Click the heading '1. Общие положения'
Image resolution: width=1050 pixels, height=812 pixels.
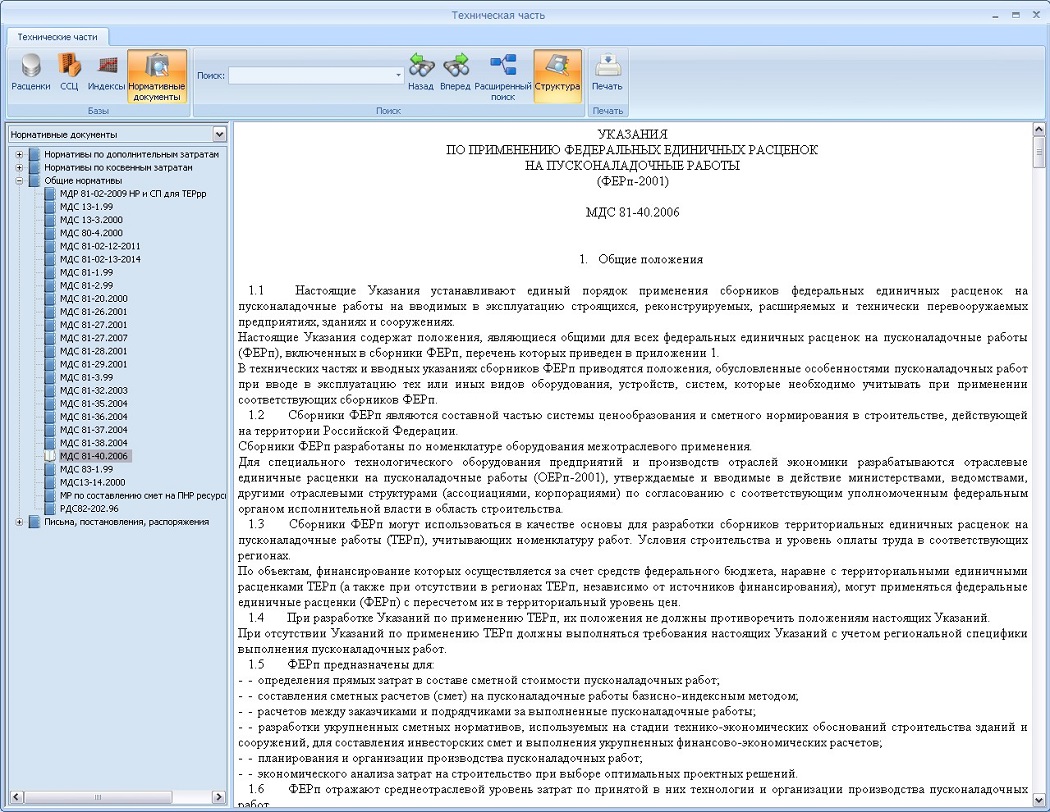[641, 260]
